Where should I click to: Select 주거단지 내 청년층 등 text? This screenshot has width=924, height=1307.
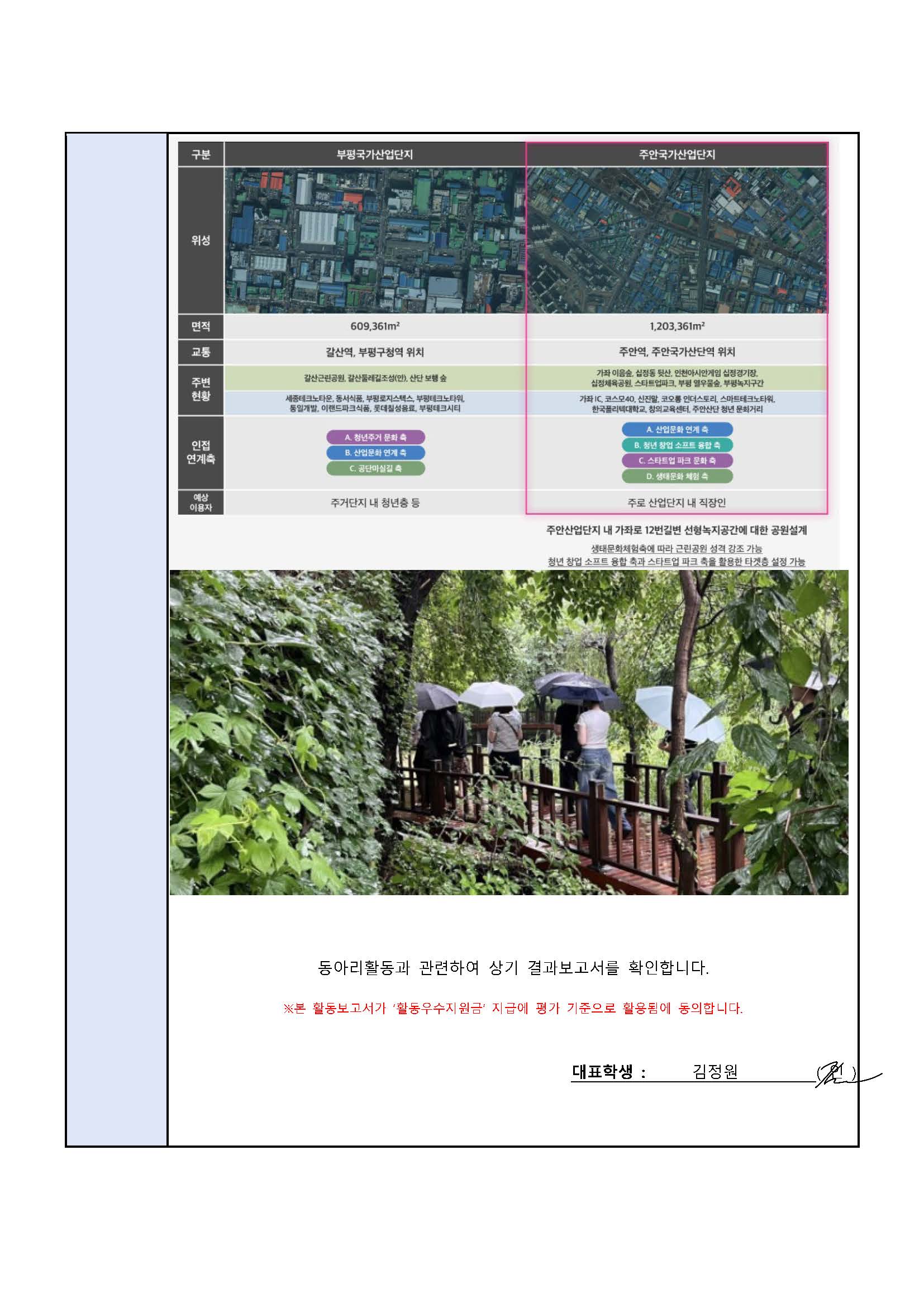click(x=375, y=503)
